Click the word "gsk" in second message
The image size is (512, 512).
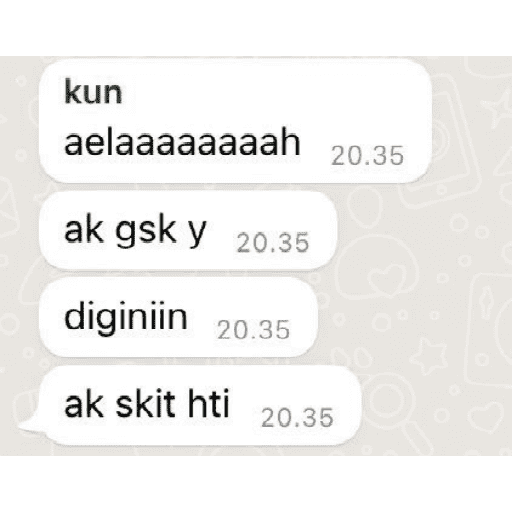point(146,231)
